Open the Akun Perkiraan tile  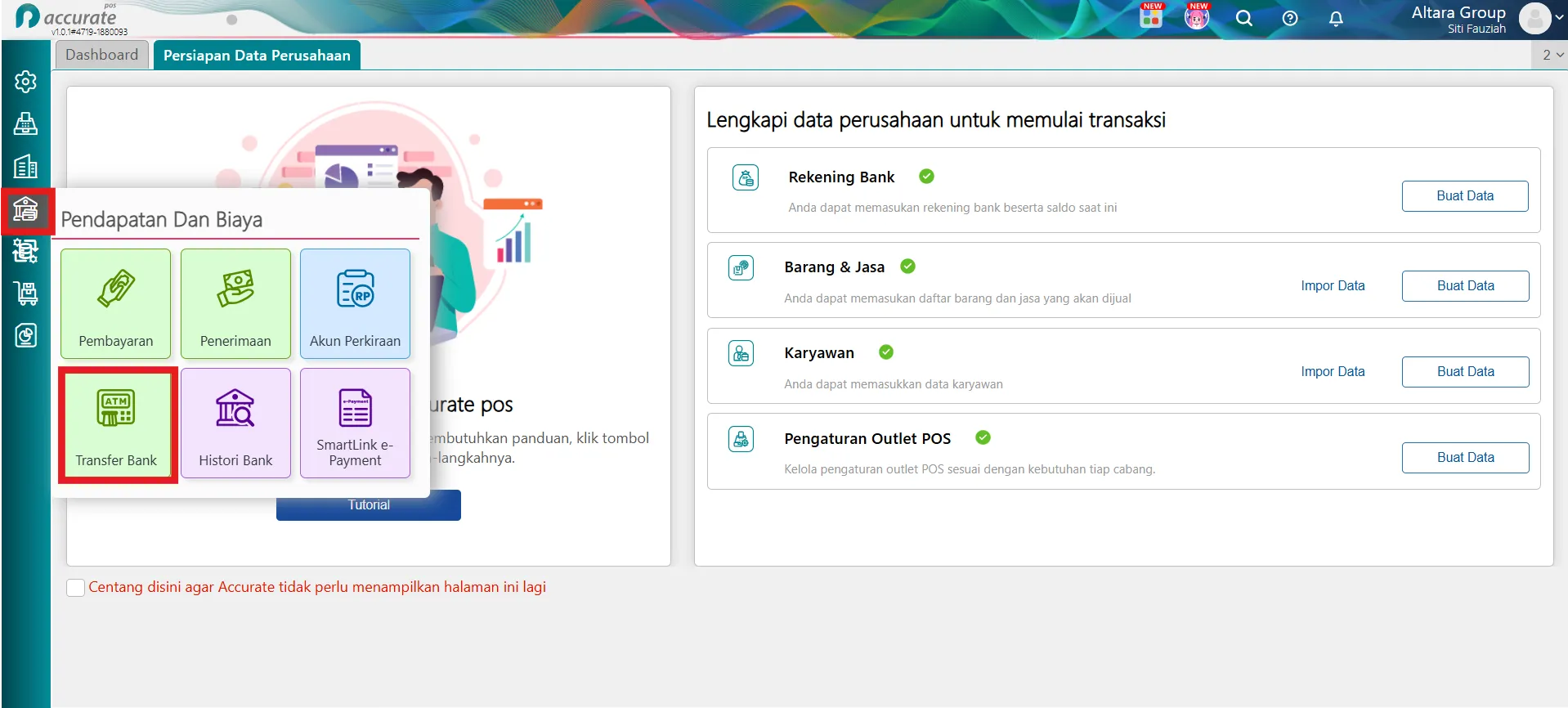pos(355,303)
